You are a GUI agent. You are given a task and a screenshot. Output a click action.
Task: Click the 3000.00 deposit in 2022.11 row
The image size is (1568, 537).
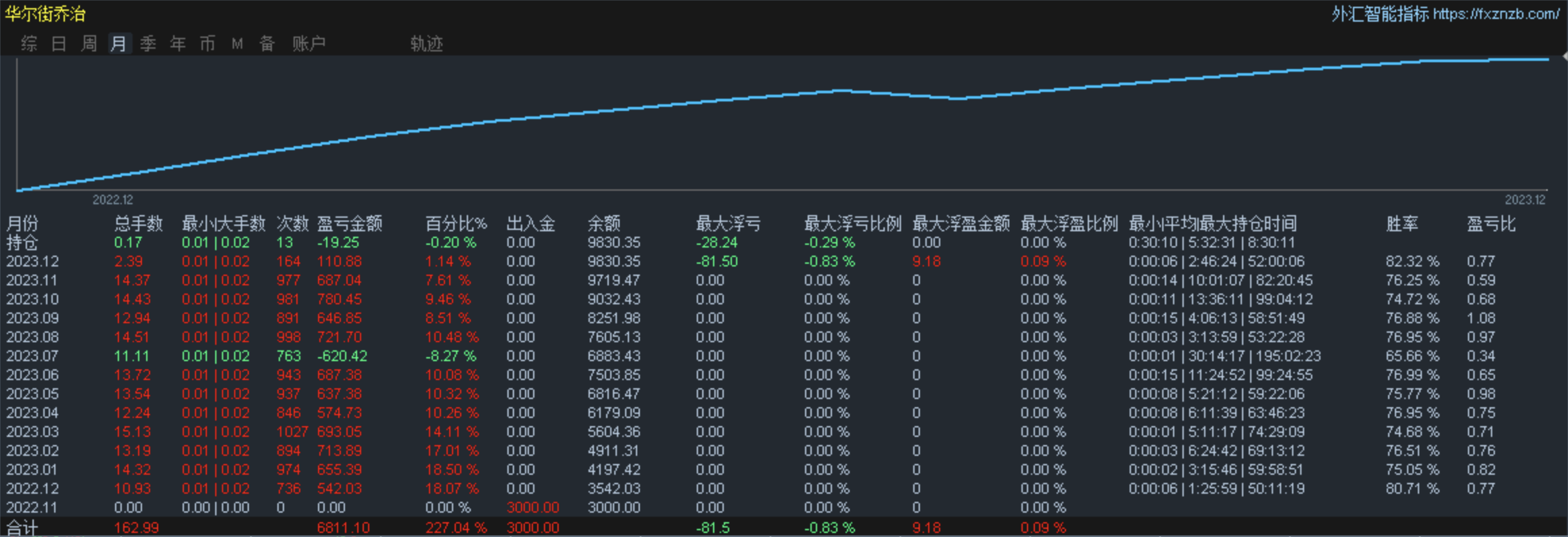tap(532, 507)
